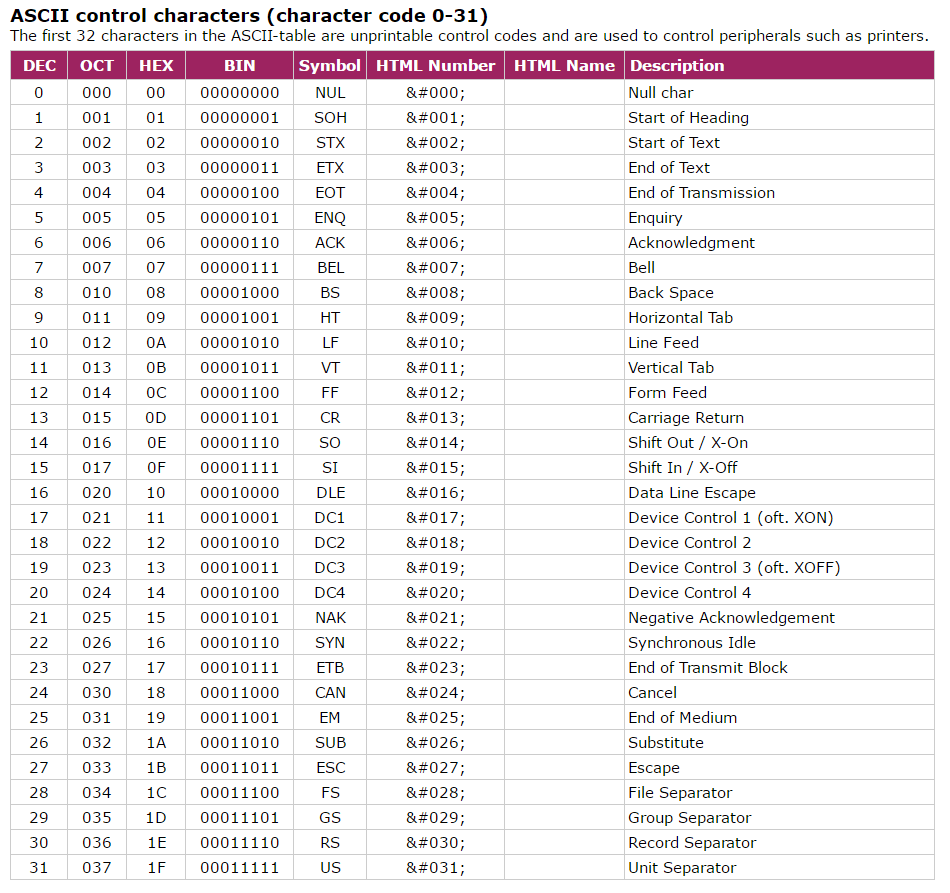Click the binary value 00001001
Image resolution: width=950 pixels, height=893 pixels.
pos(239,318)
